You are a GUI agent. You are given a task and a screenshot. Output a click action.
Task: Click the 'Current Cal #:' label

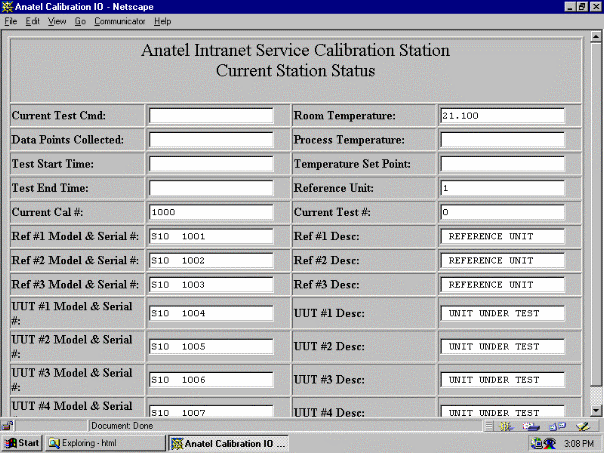pos(47,212)
